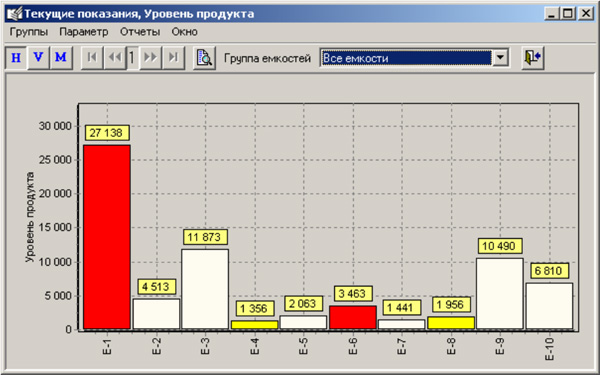This screenshot has height=375, width=600.
Task: Close the Текущие показания window
Action: [585, 14]
